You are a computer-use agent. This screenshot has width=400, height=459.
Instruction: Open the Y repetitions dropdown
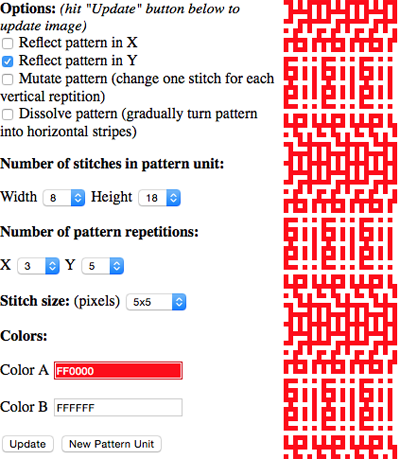click(102, 266)
